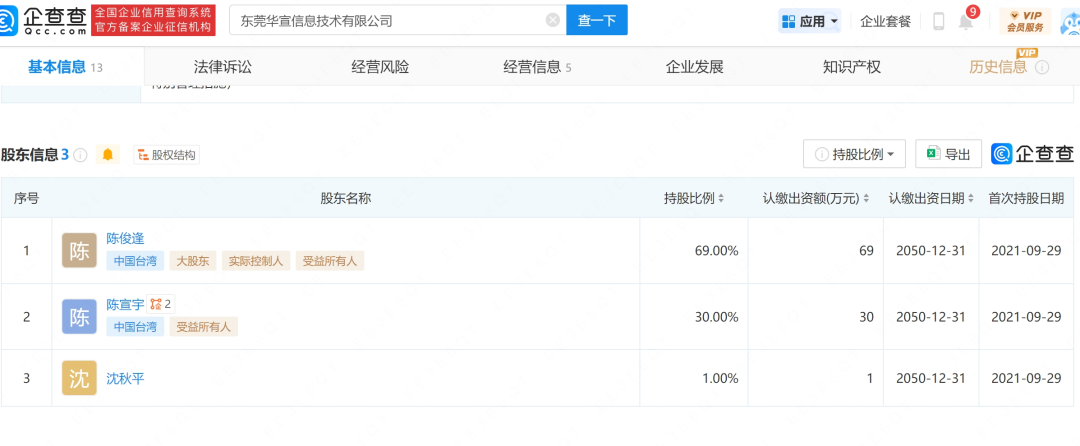Expand the 持股比例 filter dropdown

point(854,154)
